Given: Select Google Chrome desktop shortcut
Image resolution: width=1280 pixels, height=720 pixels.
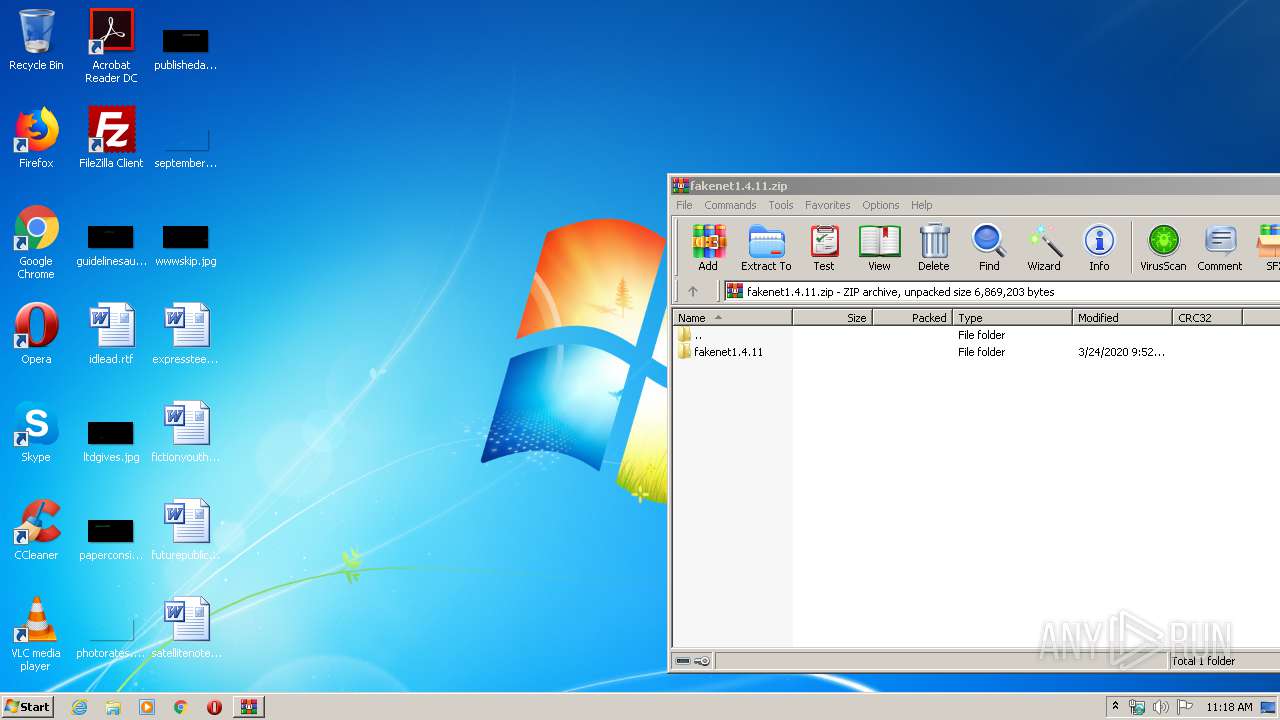Looking at the screenshot, I should click(36, 242).
